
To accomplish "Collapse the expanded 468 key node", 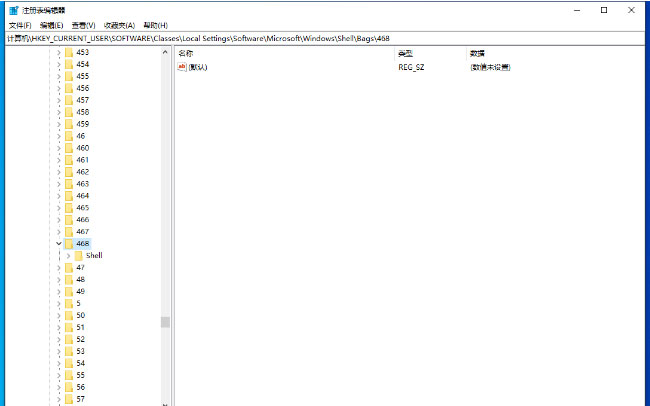I will point(58,243).
